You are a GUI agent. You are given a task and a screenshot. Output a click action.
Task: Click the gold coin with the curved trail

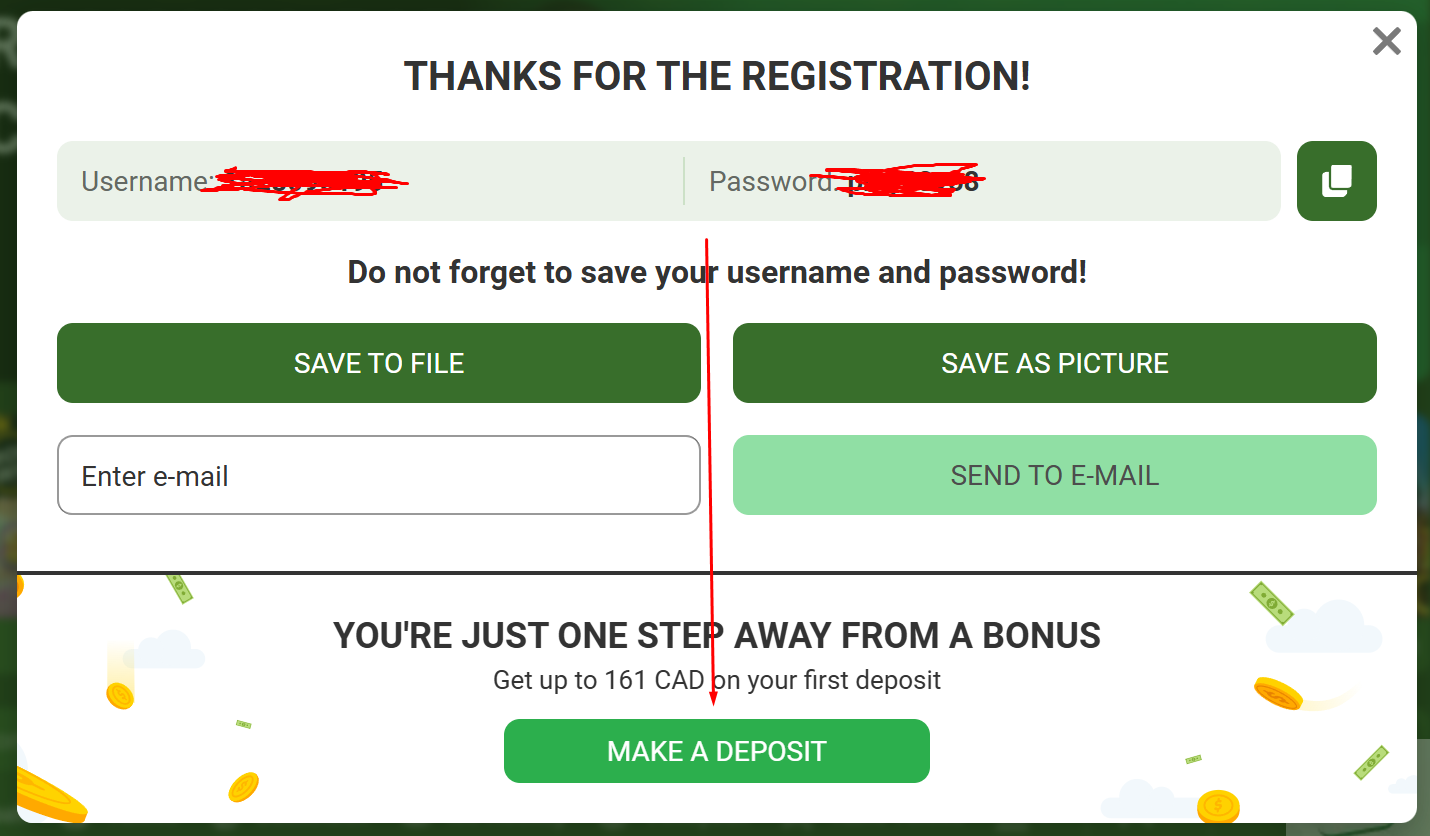click(x=1277, y=692)
